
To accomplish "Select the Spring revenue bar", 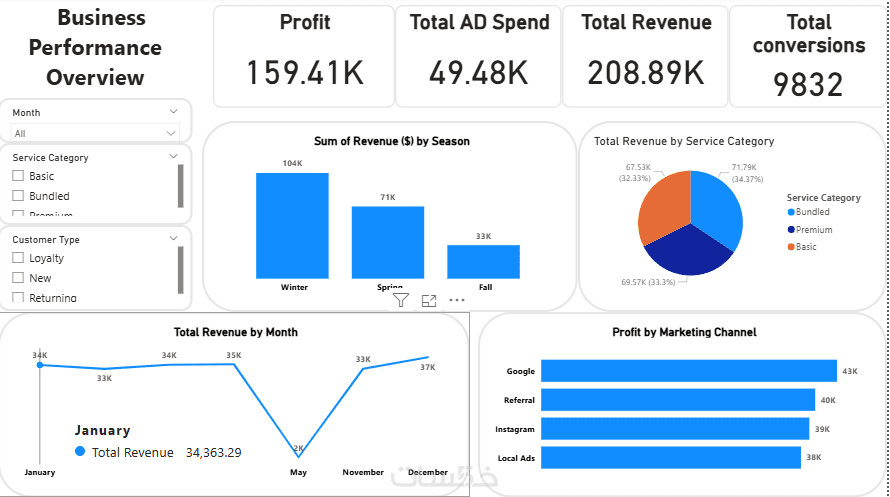I will pyautogui.click(x=388, y=242).
